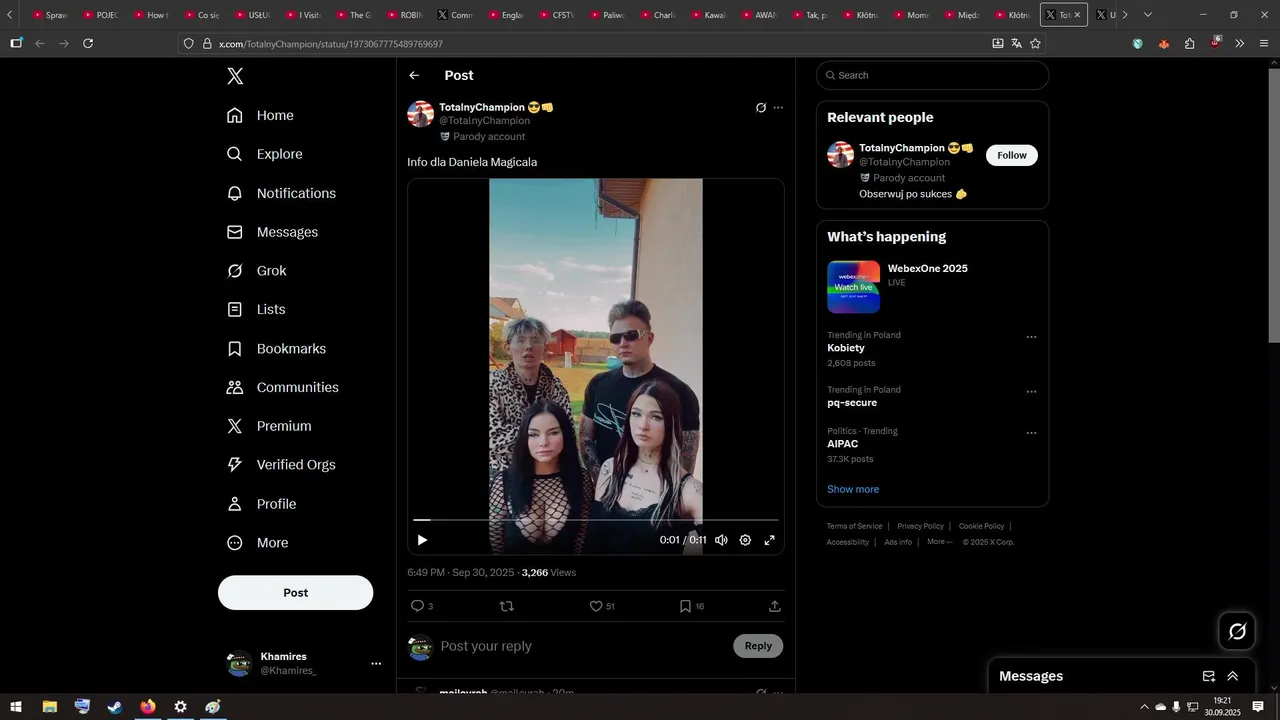This screenshot has height=720, width=1280.
Task: Click the Grok explain icon on post
Action: coord(761,108)
